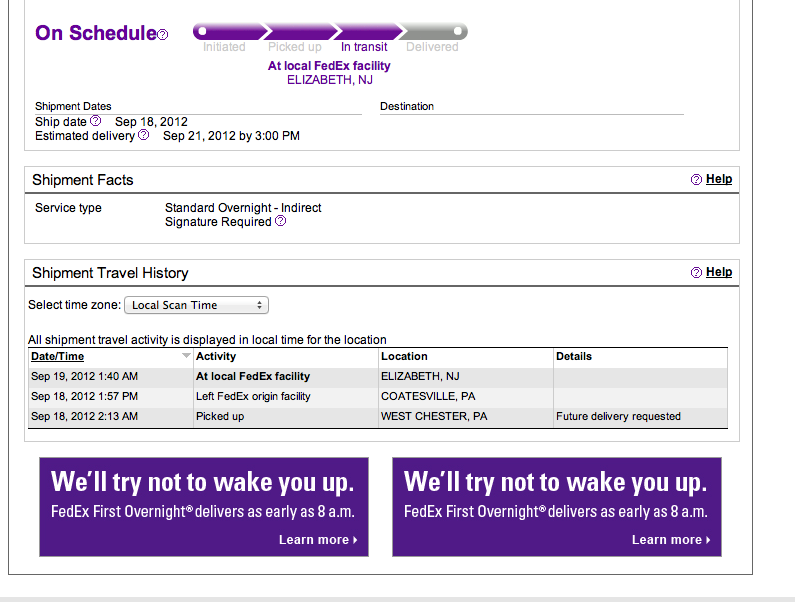Click the ELIZABETH, NJ text under status
The width and height of the screenshot is (795, 602).
(330, 80)
